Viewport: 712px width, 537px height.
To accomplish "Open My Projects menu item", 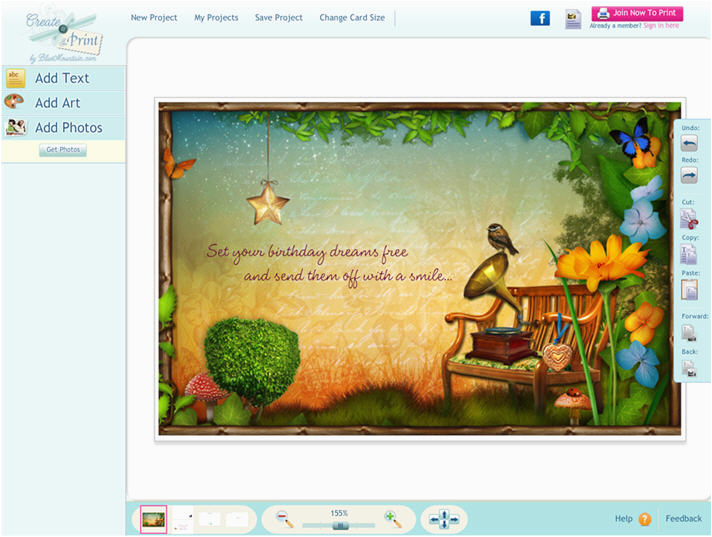I will click(216, 18).
